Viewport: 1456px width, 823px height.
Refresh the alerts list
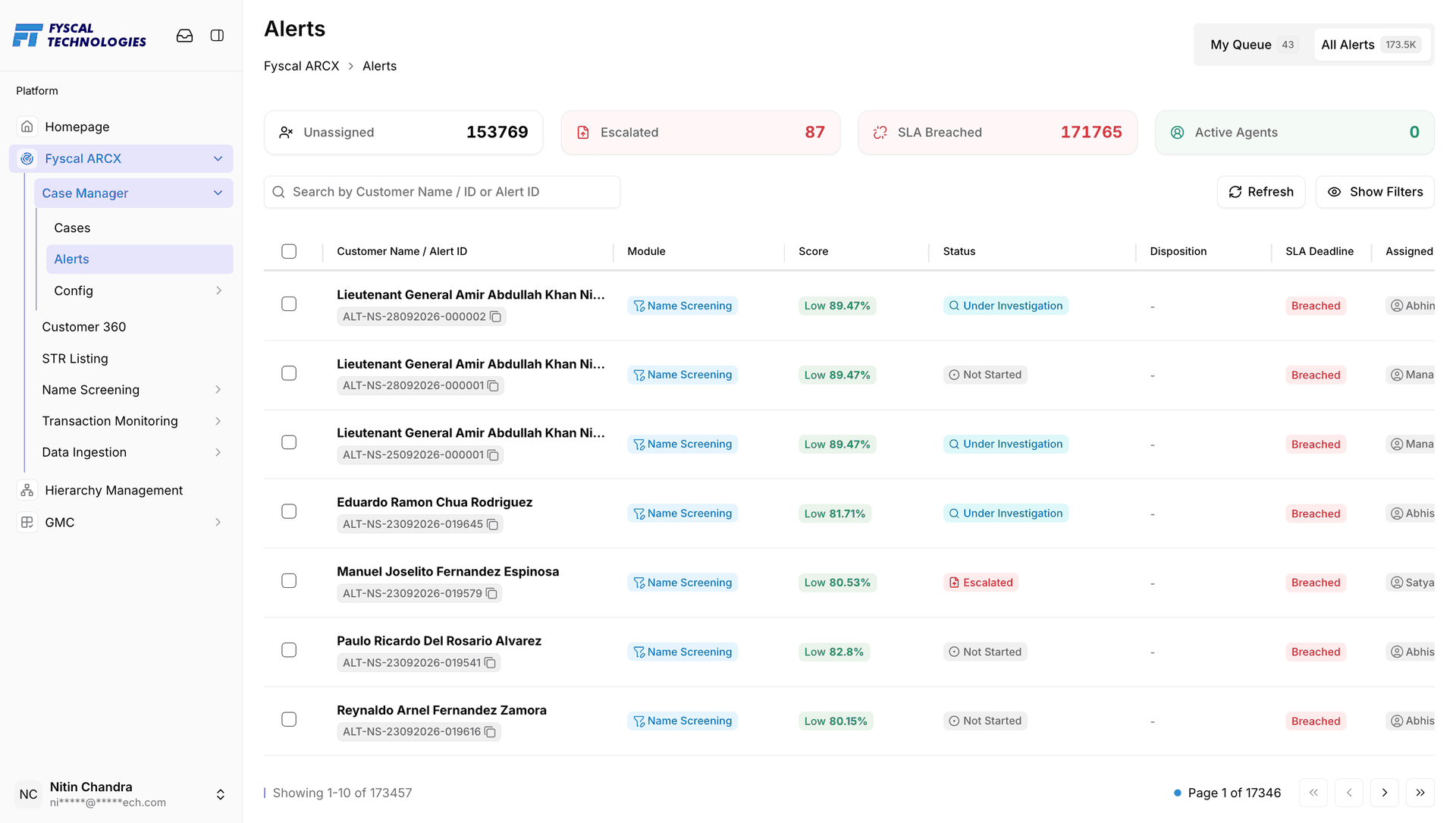pos(1261,192)
